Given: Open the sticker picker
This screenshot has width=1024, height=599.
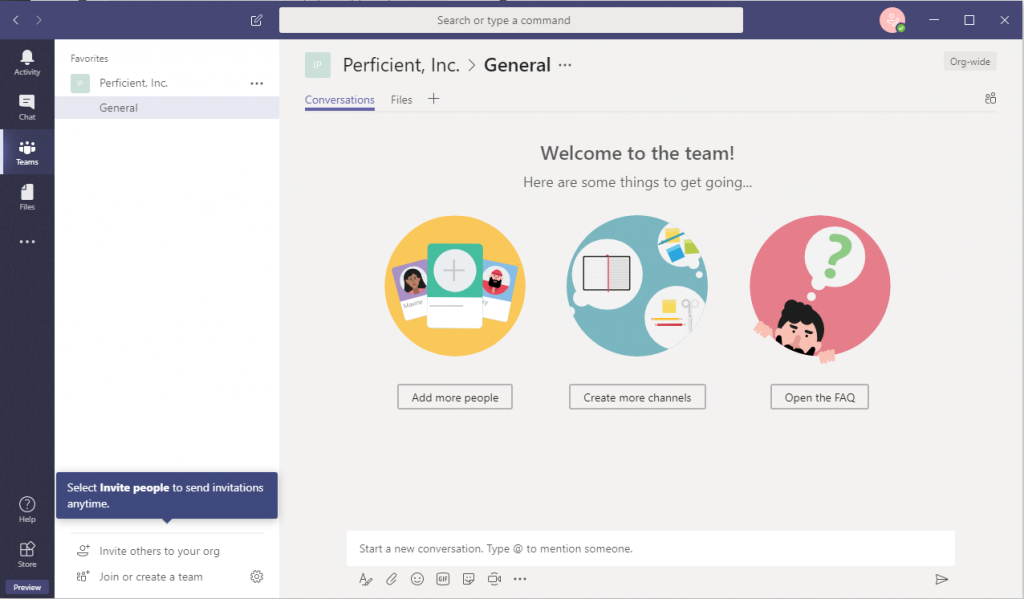Looking at the screenshot, I should click(x=468, y=579).
